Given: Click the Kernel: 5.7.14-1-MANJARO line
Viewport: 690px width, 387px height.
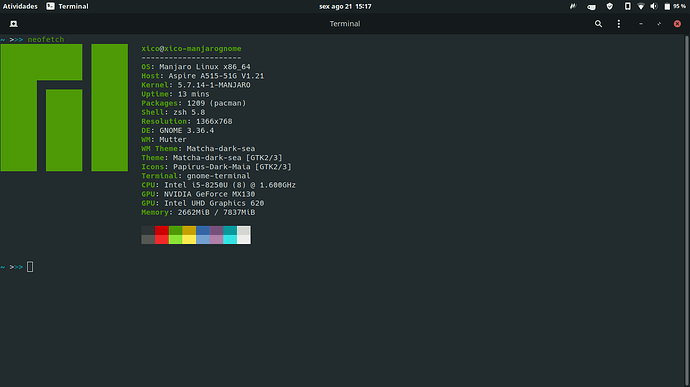Looking at the screenshot, I should tap(196, 85).
